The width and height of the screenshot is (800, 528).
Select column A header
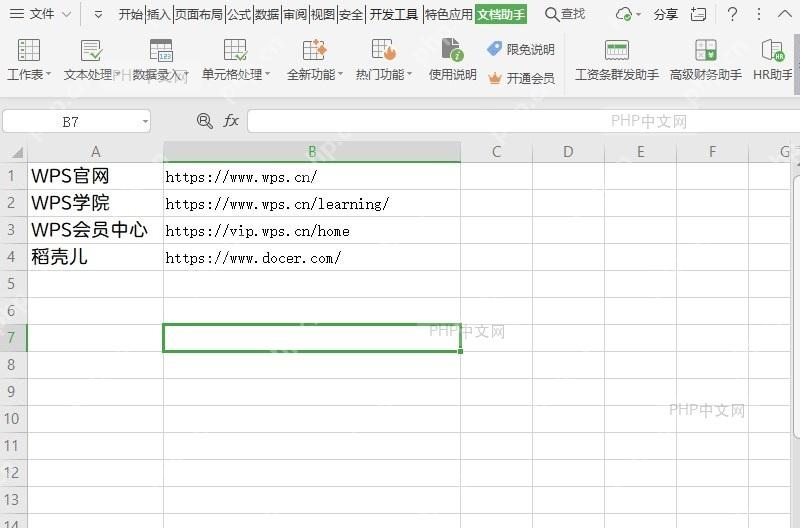point(95,152)
